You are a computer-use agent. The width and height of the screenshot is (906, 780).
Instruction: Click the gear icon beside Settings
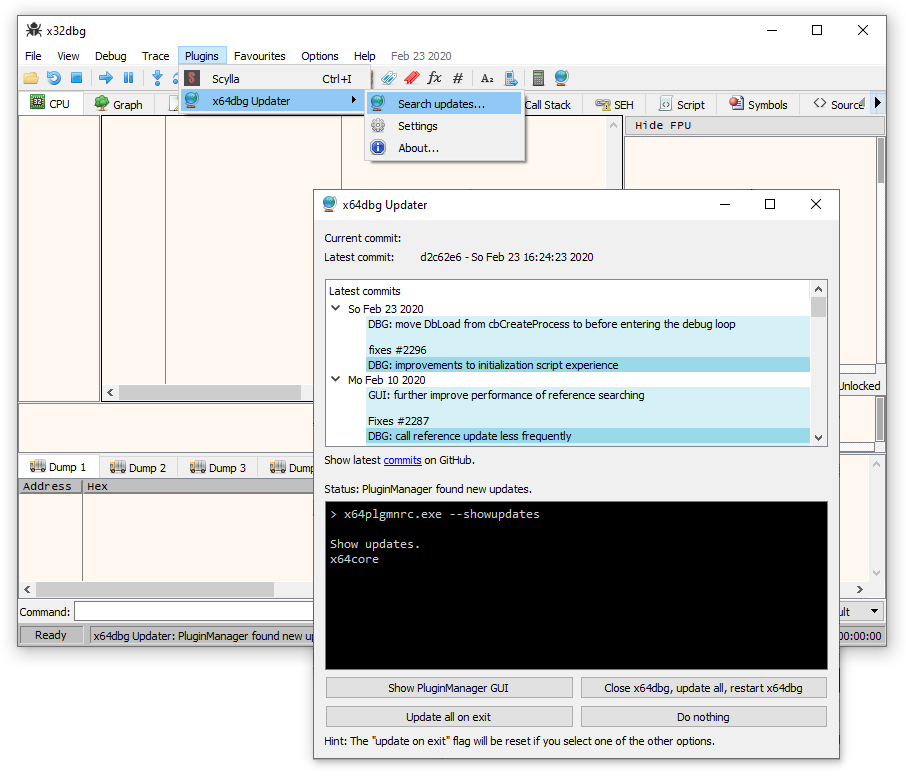[378, 125]
